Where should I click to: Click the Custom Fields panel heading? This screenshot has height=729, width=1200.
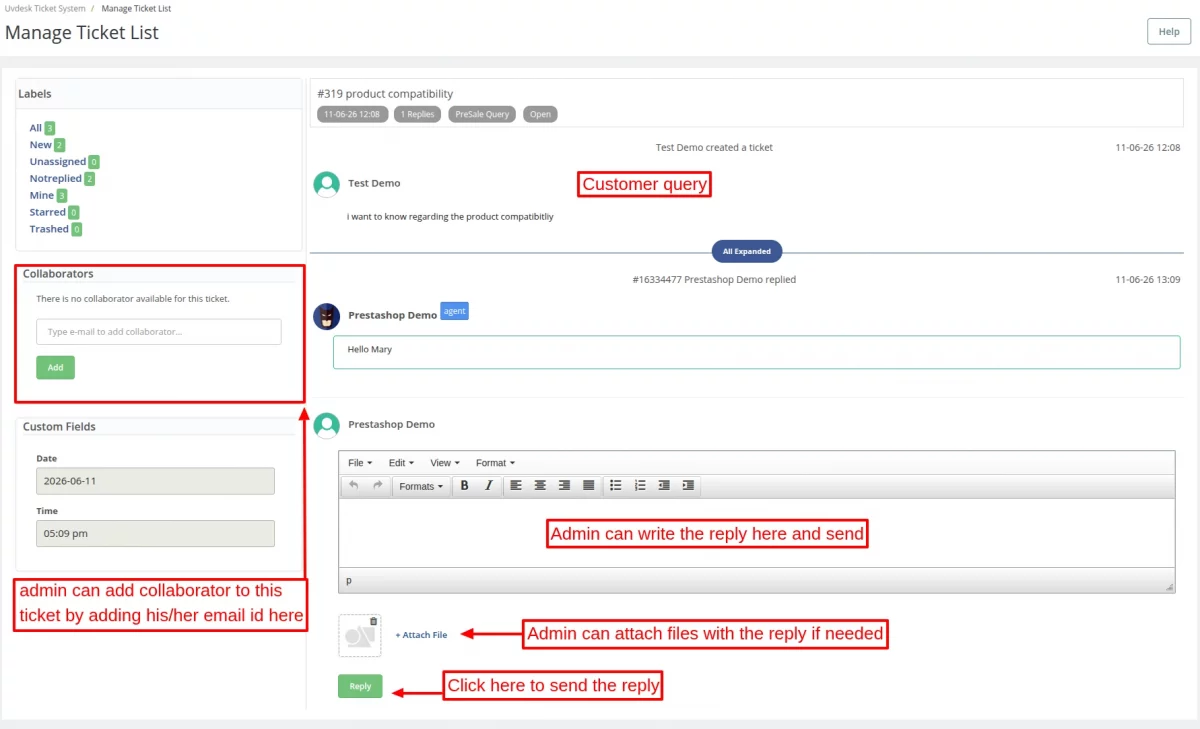click(59, 426)
